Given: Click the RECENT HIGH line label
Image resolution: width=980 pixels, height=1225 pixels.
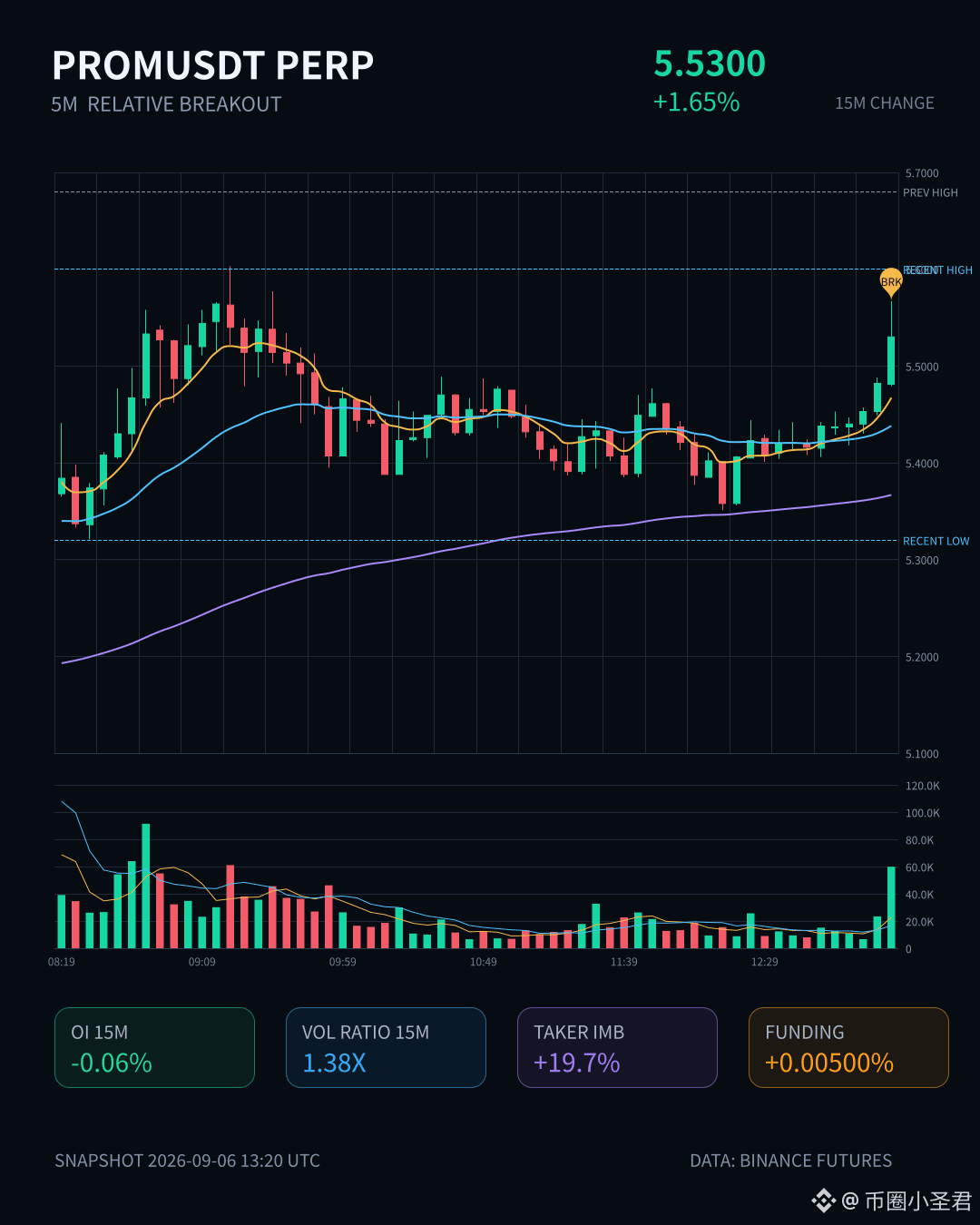Looking at the screenshot, I should click(938, 270).
